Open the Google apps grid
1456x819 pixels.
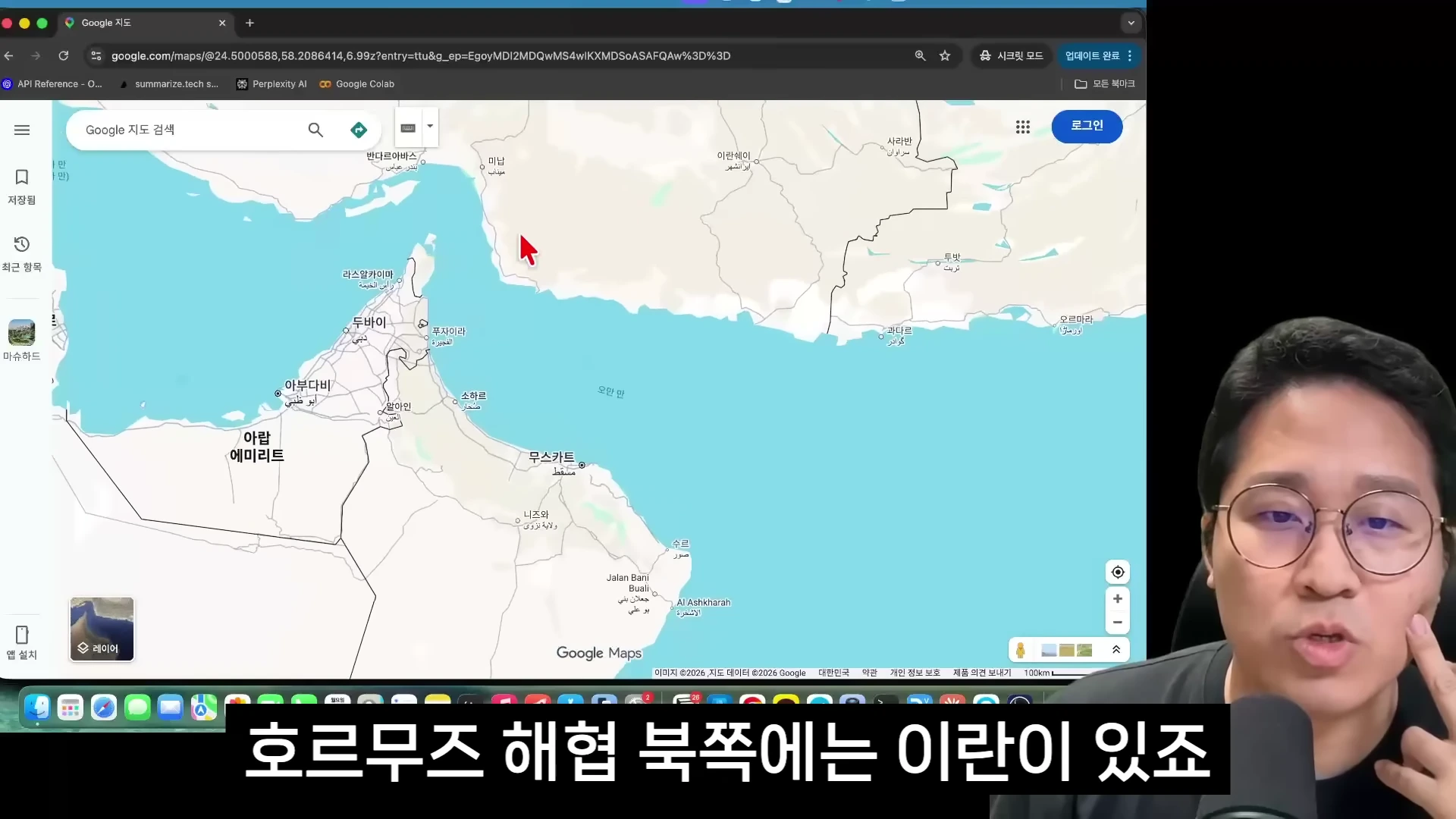(x=1023, y=127)
